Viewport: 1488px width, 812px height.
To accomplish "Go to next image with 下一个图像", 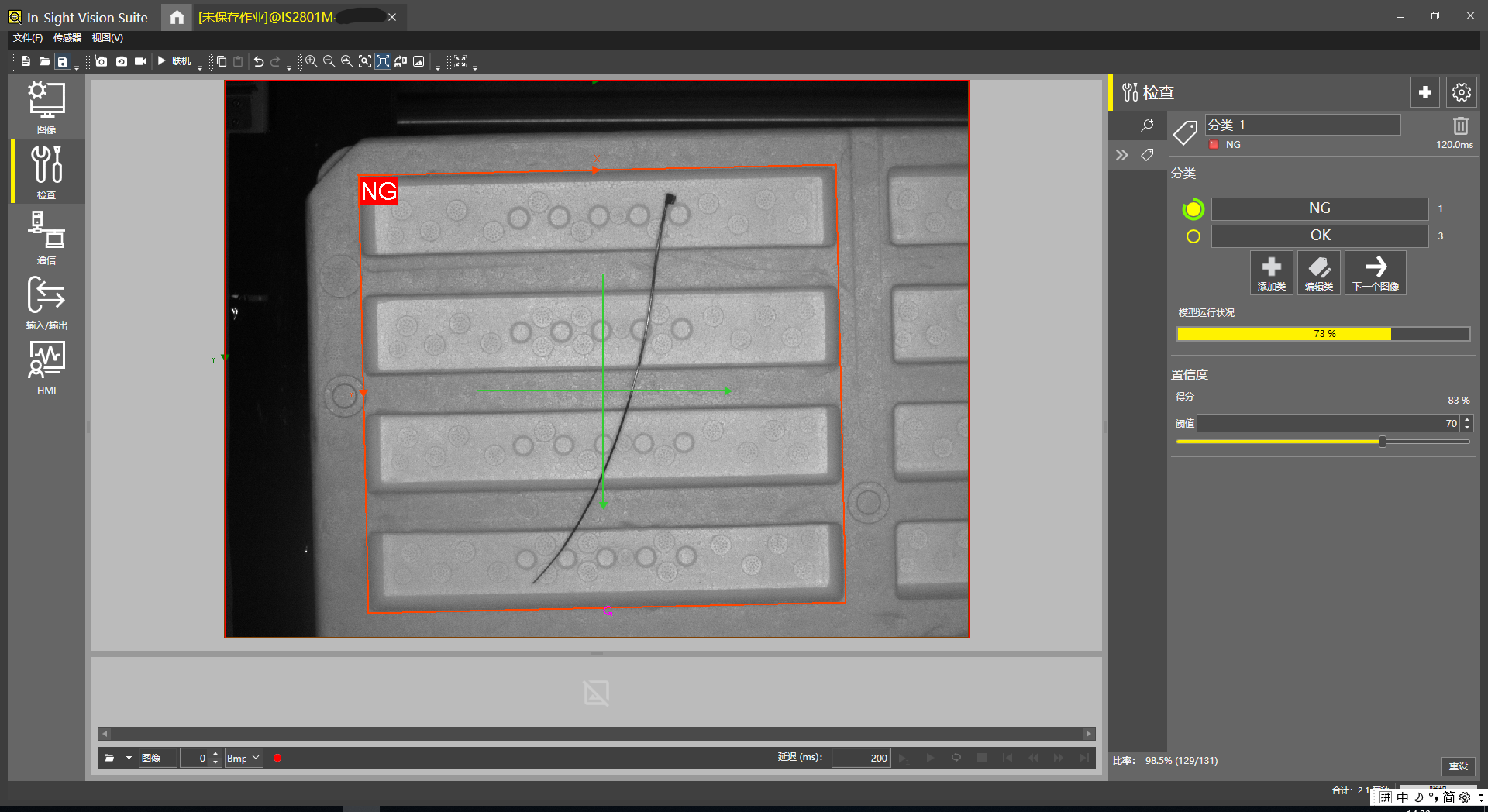I will tap(1376, 273).
